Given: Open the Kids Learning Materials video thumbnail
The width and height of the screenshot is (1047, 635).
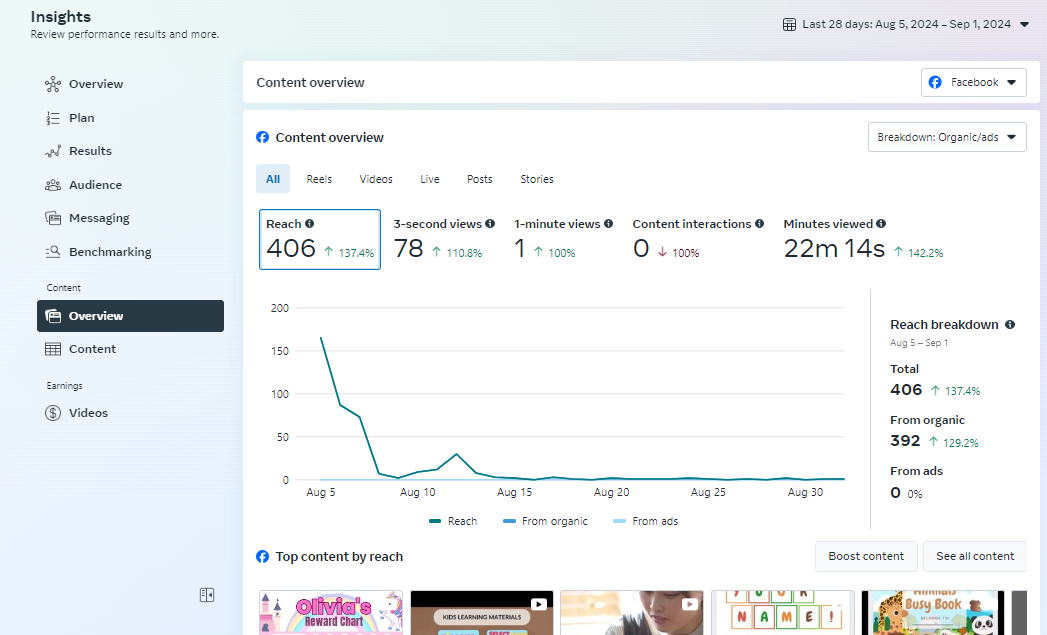Looking at the screenshot, I should click(x=482, y=613).
